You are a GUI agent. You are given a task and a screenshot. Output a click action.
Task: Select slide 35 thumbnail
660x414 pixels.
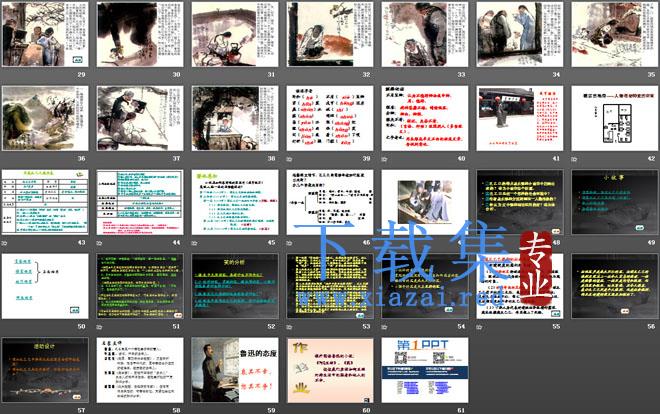click(615, 34)
